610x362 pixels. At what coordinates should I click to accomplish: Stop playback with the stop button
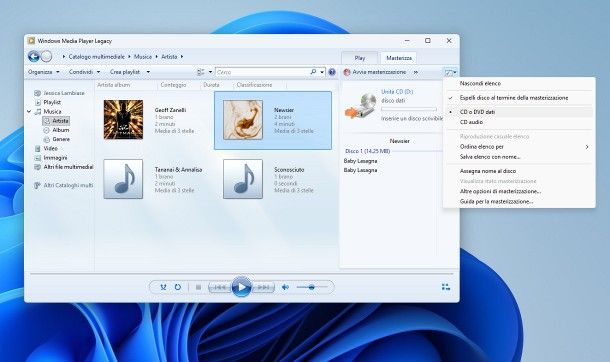point(198,287)
